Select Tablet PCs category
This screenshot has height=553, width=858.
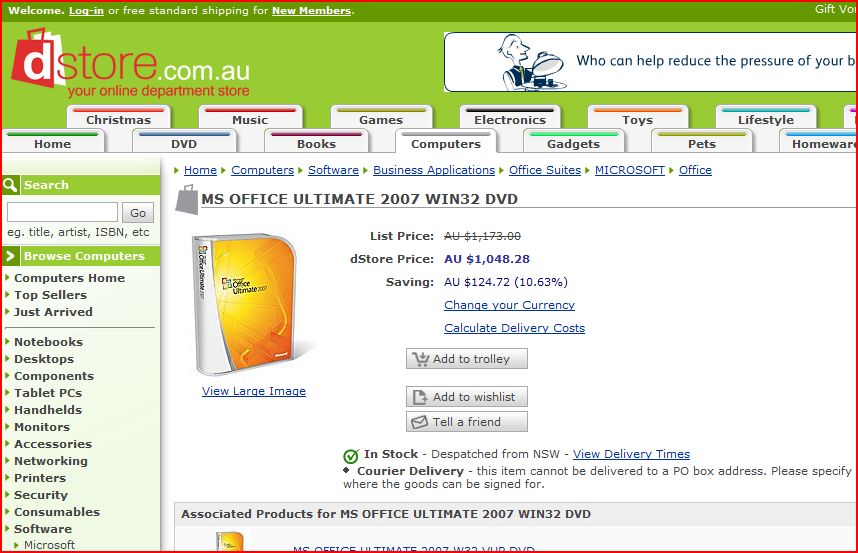click(48, 393)
